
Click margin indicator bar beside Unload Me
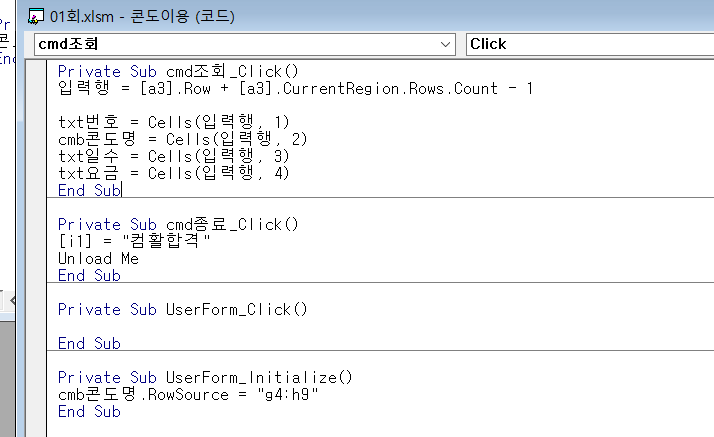point(35,258)
